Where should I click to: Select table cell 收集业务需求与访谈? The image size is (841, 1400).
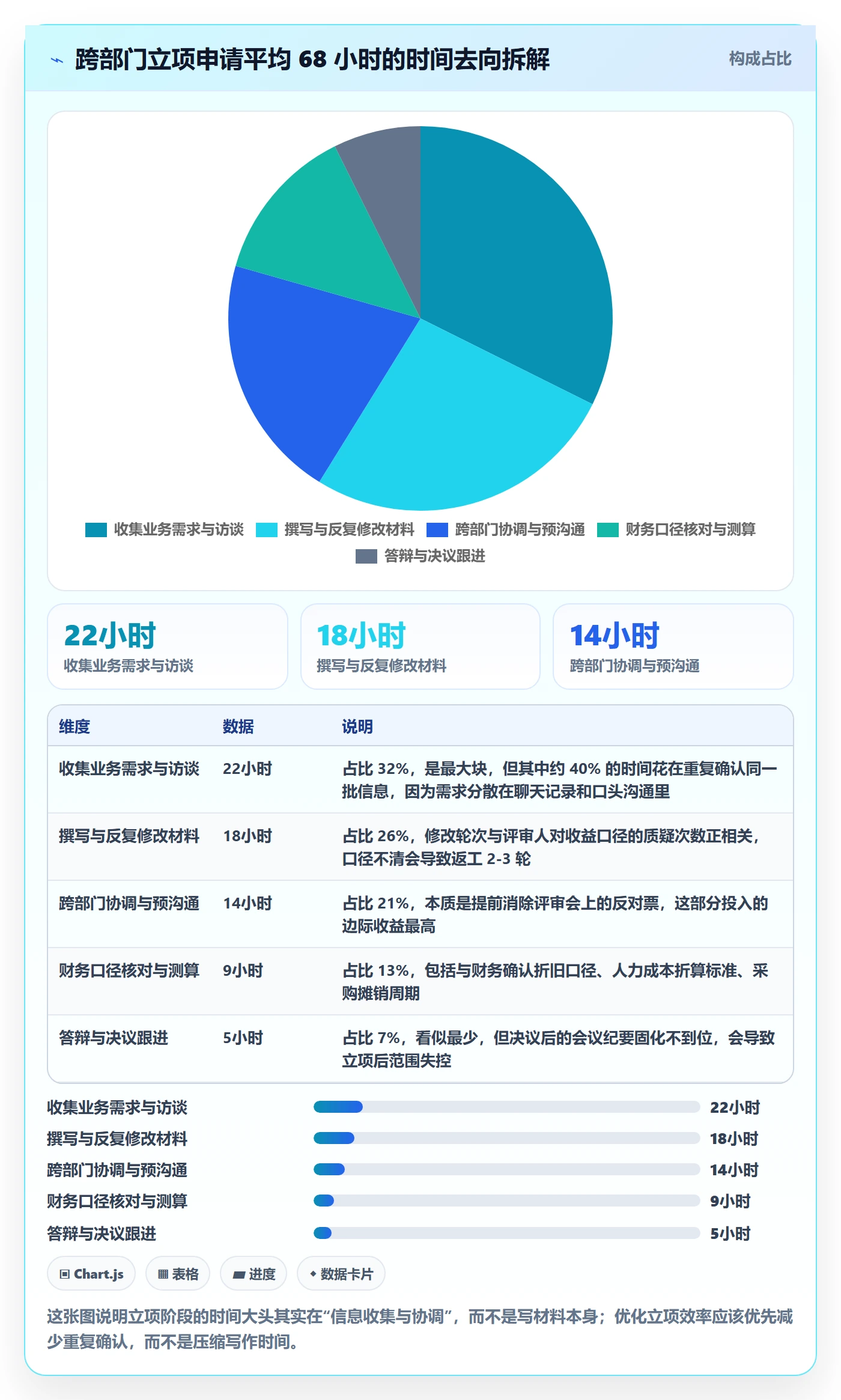pos(129,768)
